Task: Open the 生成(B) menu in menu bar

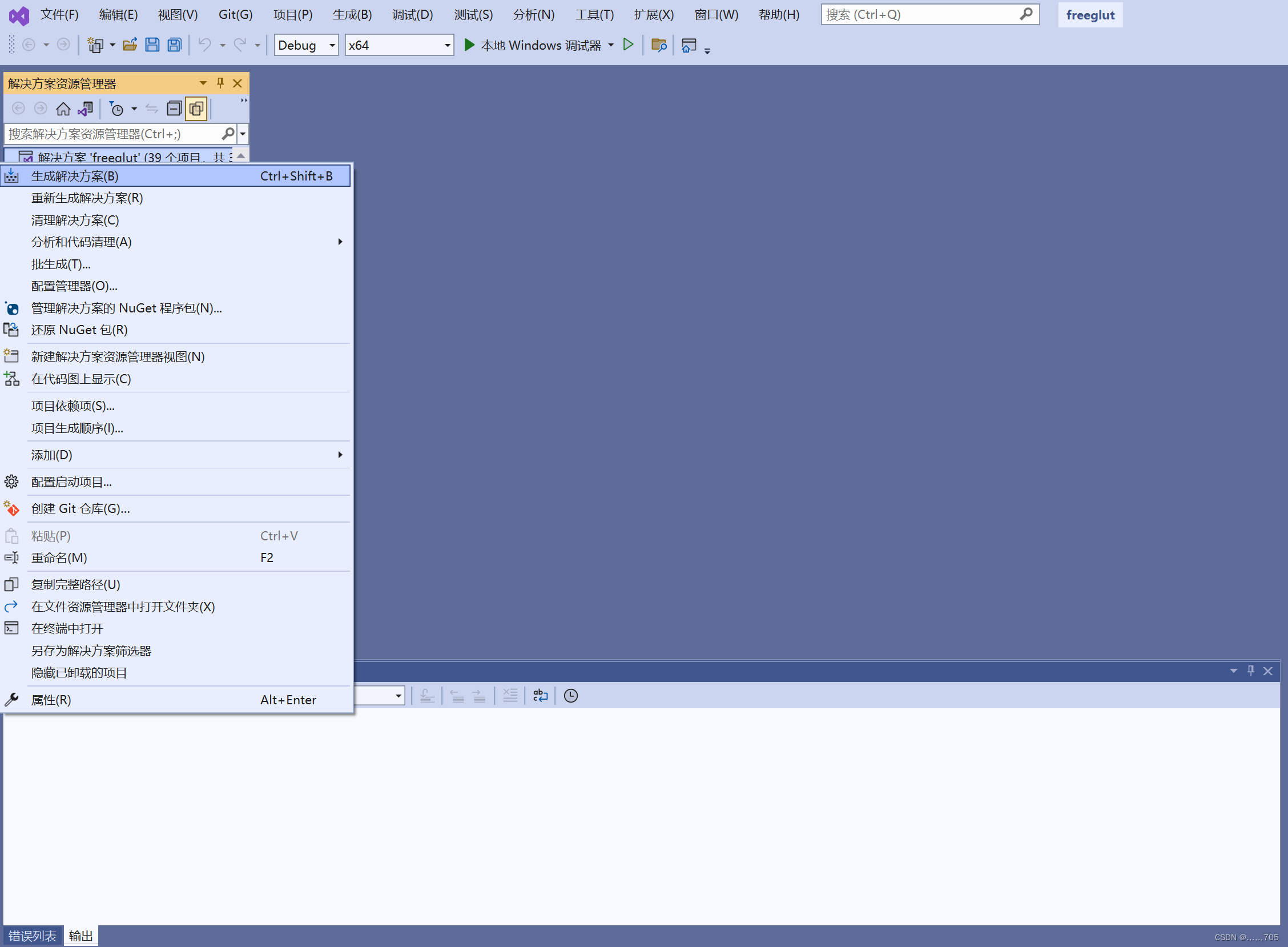Action: [352, 14]
